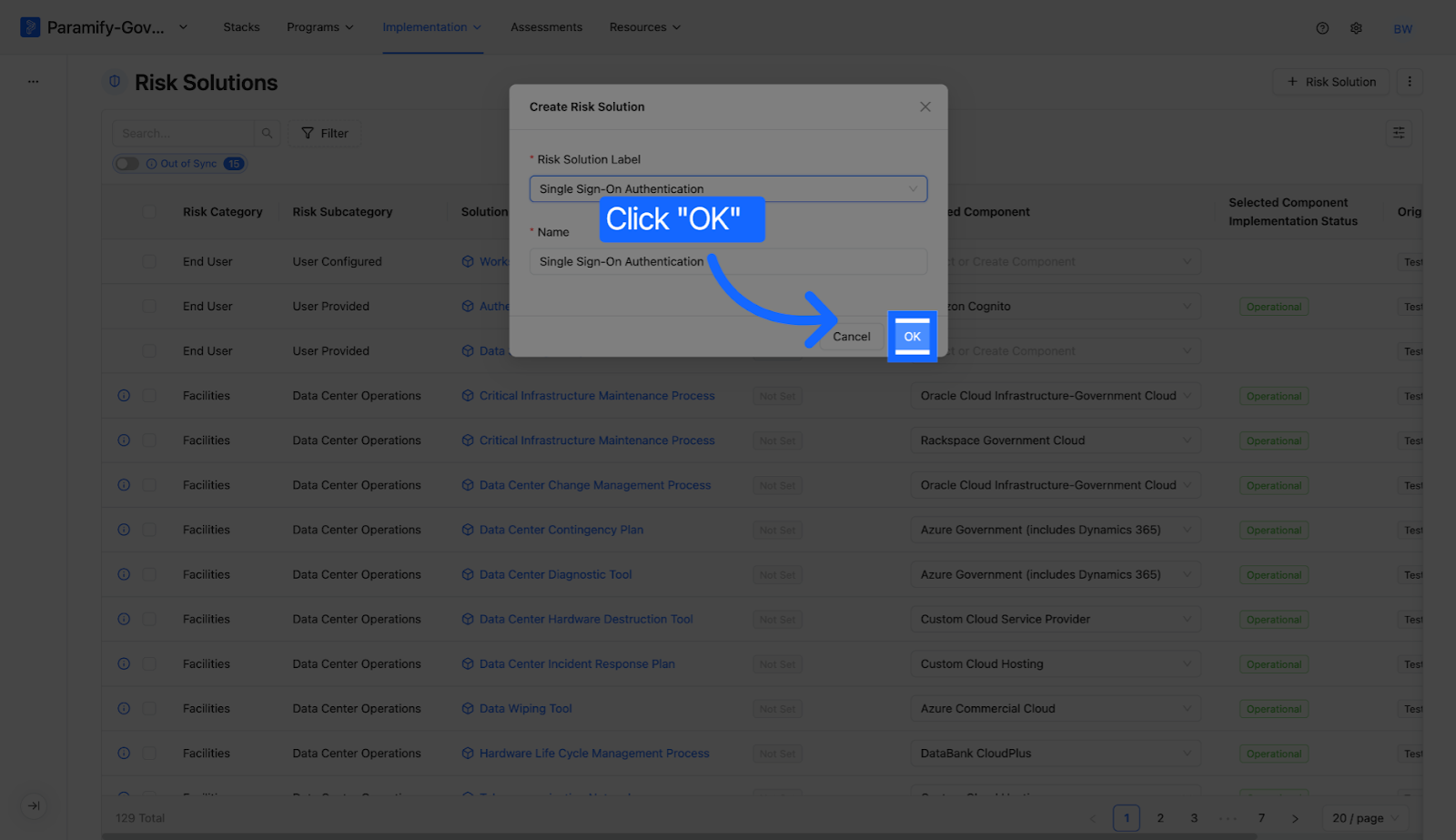Go to Assessments

pyautogui.click(x=546, y=27)
